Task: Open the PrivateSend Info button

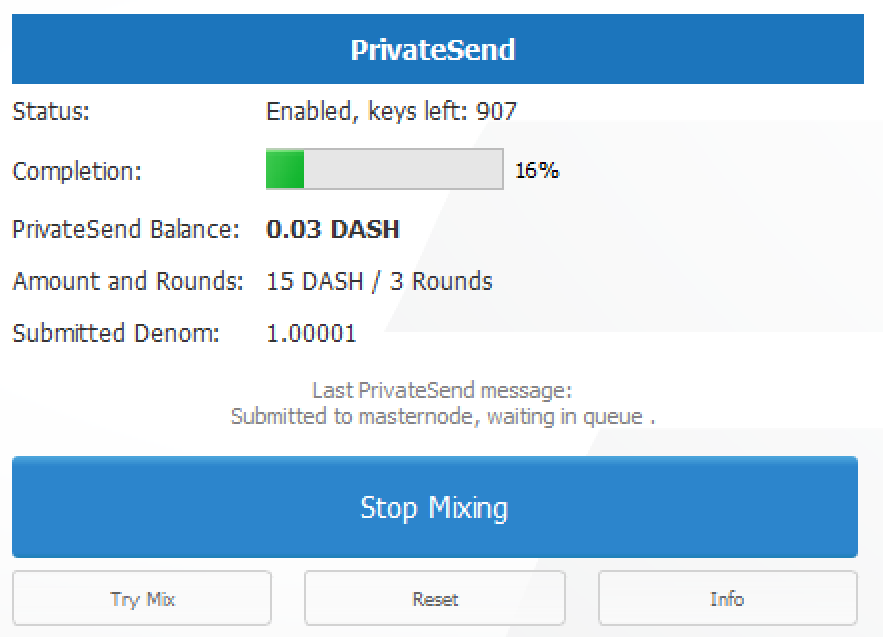Action: pos(727,599)
